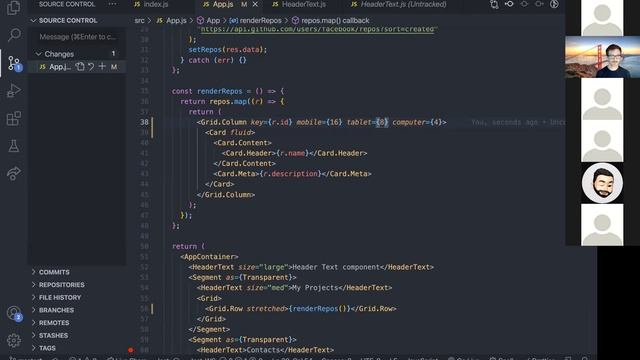Open the api.github.com URL in code
The image size is (640, 360).
[317, 29]
